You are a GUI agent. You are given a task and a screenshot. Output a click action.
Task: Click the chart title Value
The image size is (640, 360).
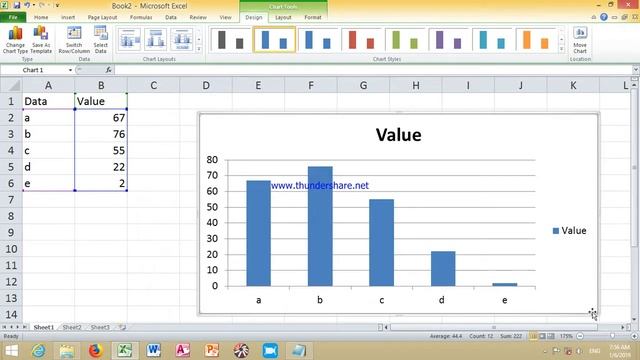tap(398, 135)
